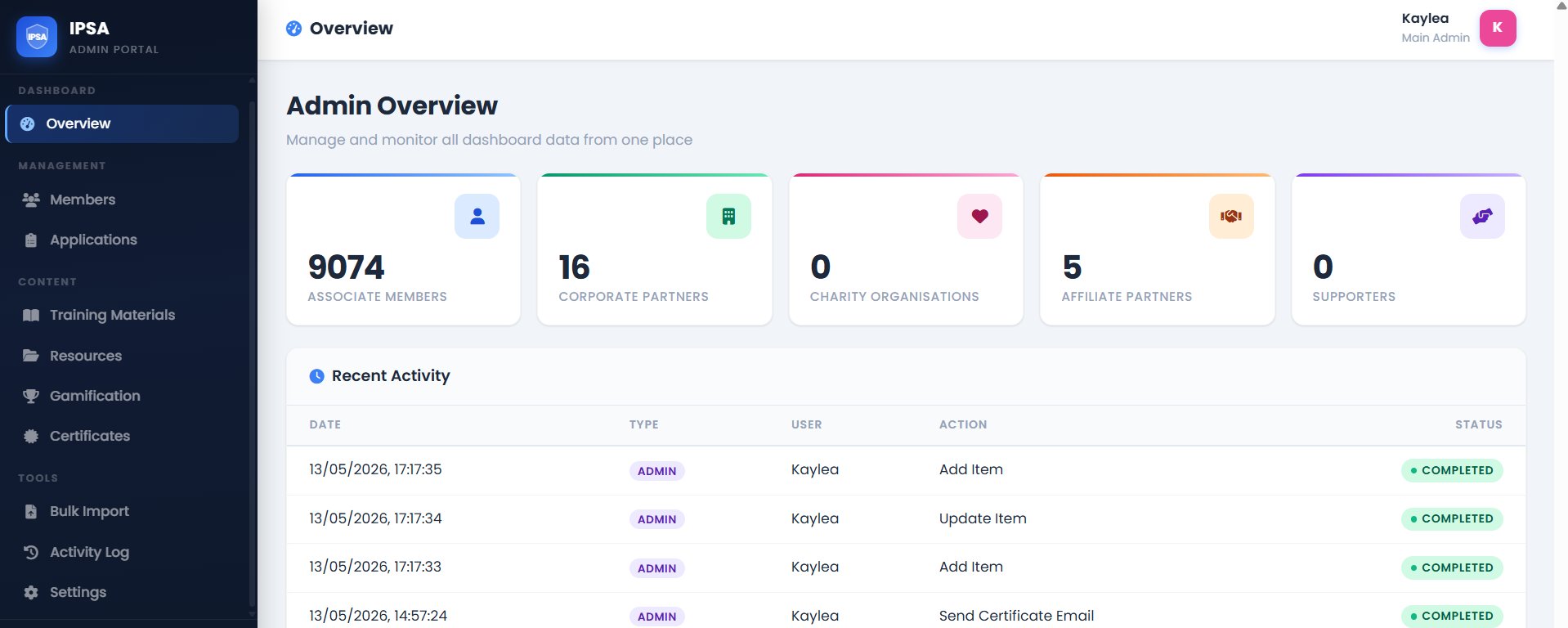Click the Applications clipboard icon
Screen dimensions: 1568x628
point(31,240)
